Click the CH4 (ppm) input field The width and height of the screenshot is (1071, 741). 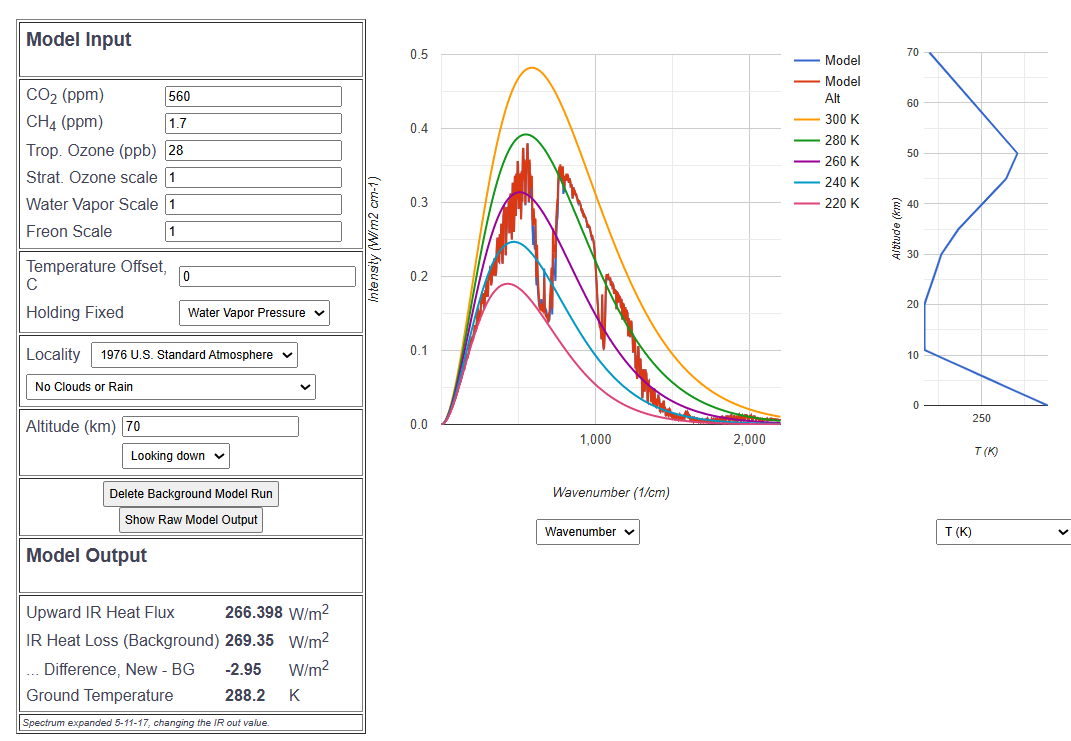click(x=253, y=124)
